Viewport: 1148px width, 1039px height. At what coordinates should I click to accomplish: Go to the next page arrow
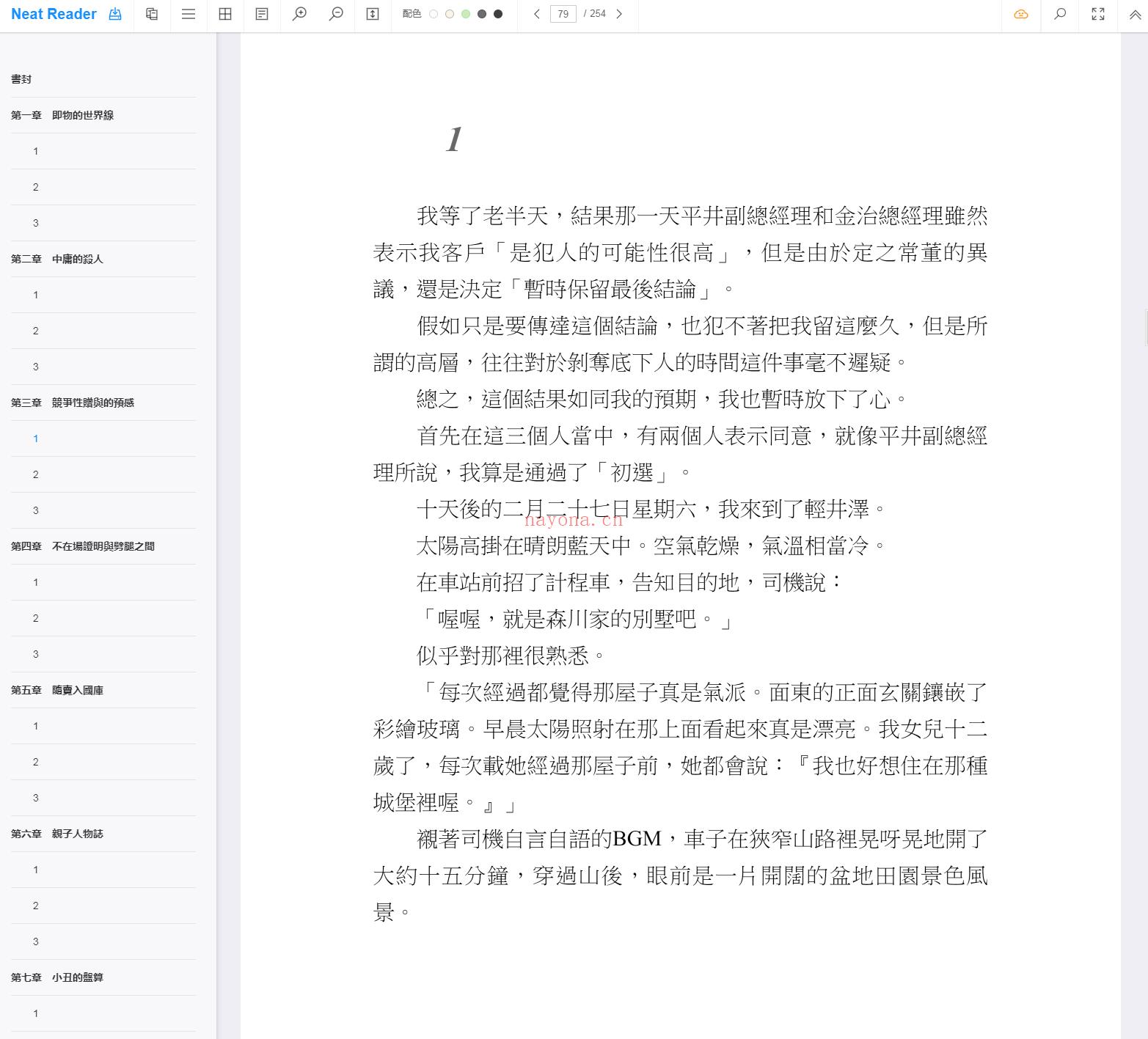619,14
